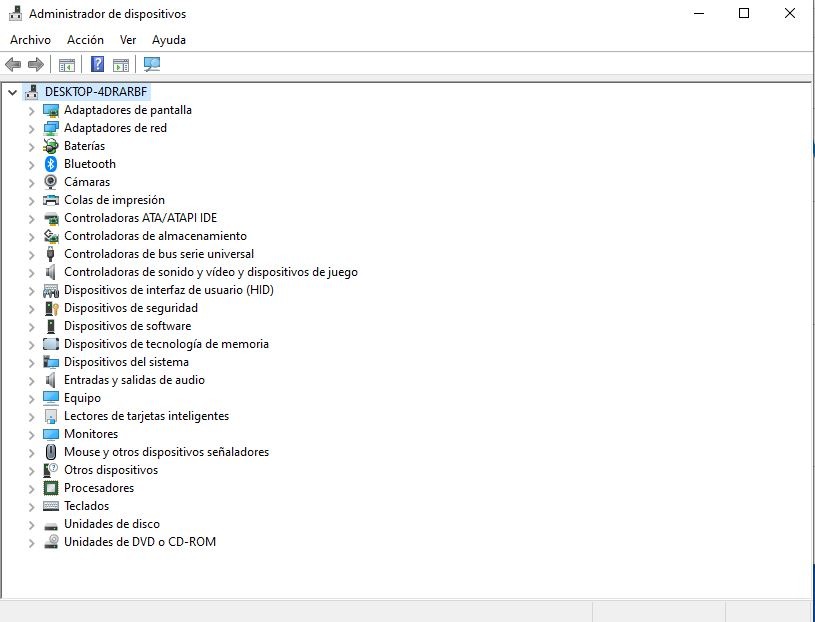Screen dimensions: 815x622
Task: Click the Administrador de dispositivos title icon
Action: coord(16,14)
